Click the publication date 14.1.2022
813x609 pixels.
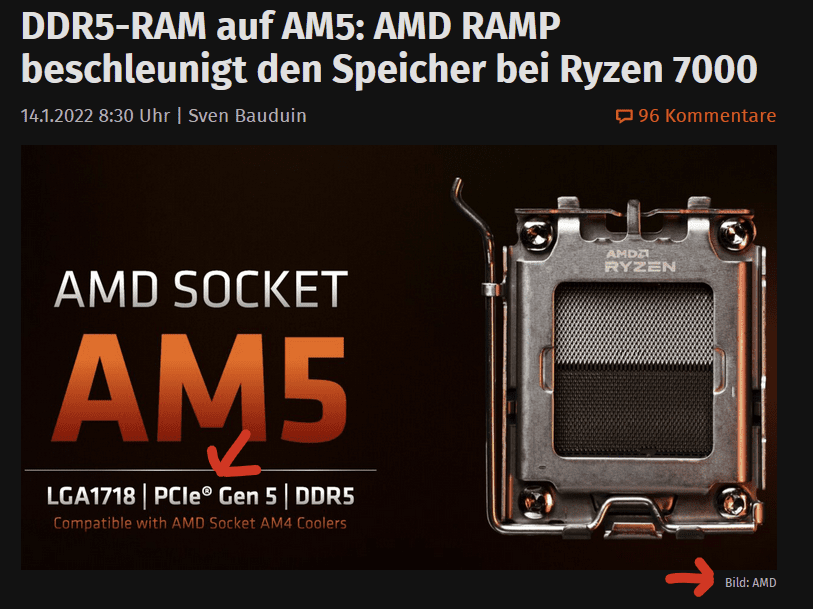(x=57, y=116)
